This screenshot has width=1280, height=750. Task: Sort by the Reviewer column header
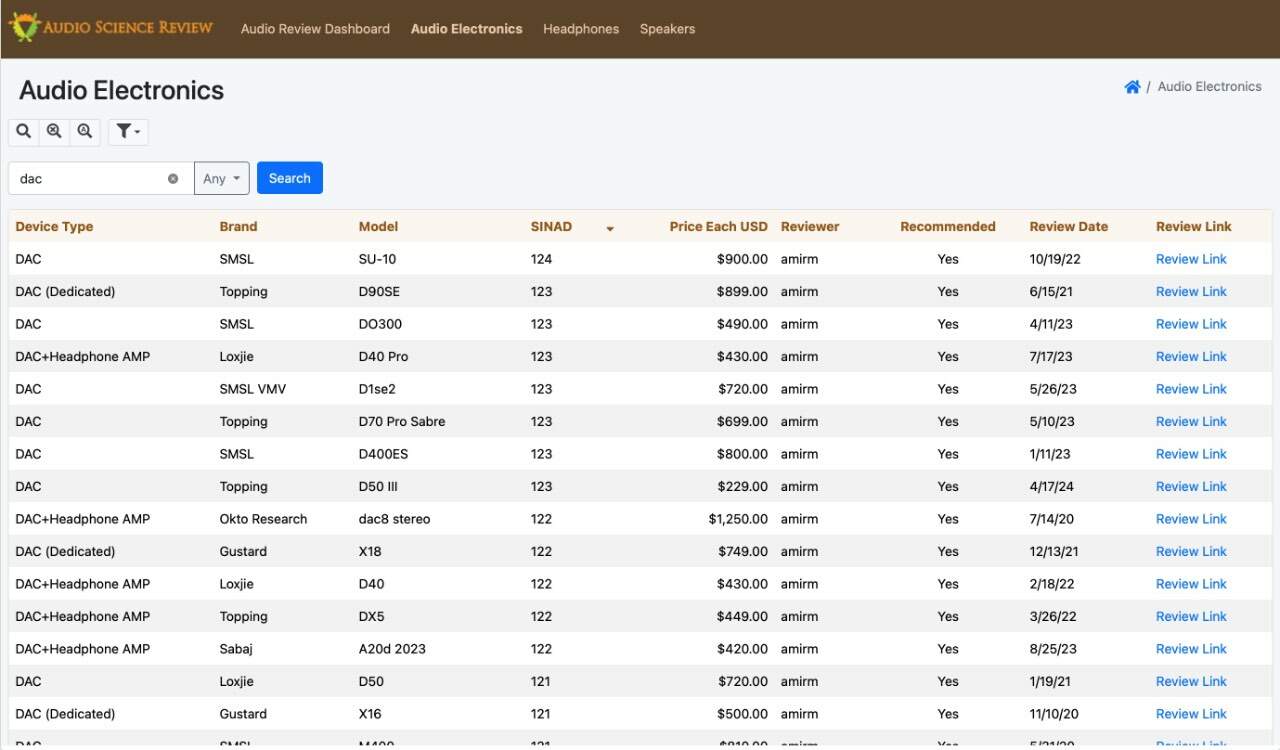(810, 226)
